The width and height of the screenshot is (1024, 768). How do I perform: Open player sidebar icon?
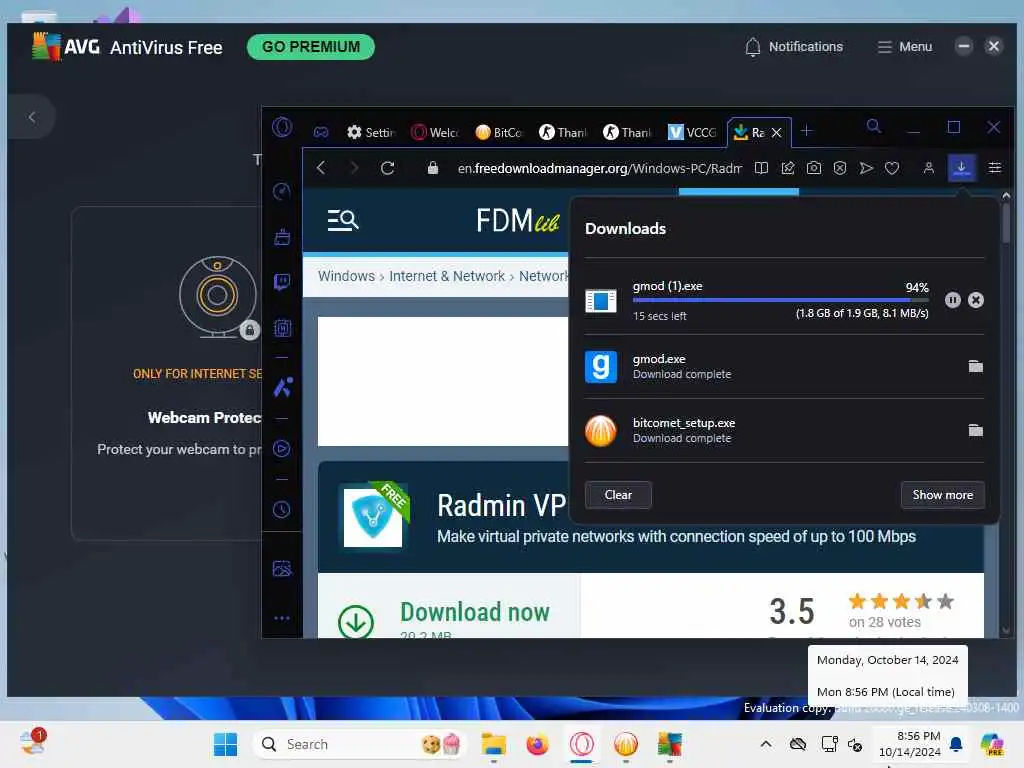click(281, 449)
